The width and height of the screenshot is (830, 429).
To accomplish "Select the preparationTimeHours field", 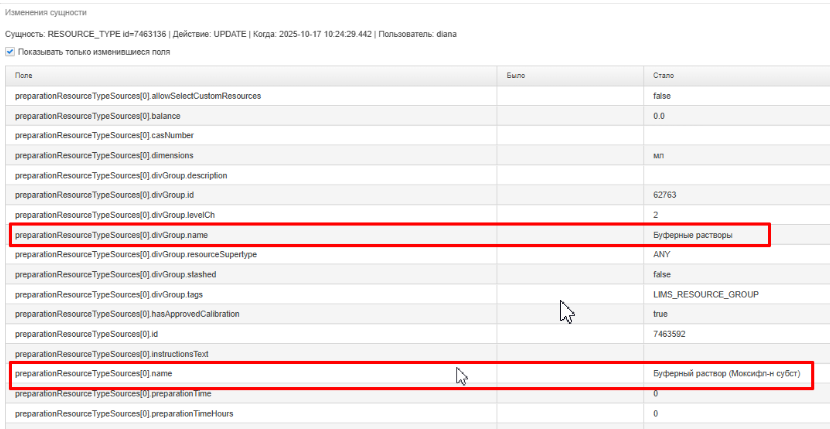I will 124,413.
